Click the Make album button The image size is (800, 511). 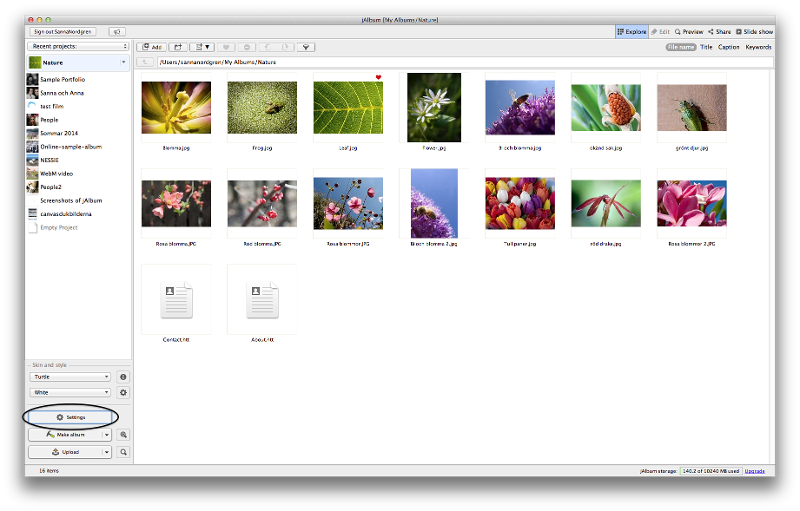pyautogui.click(x=65, y=435)
